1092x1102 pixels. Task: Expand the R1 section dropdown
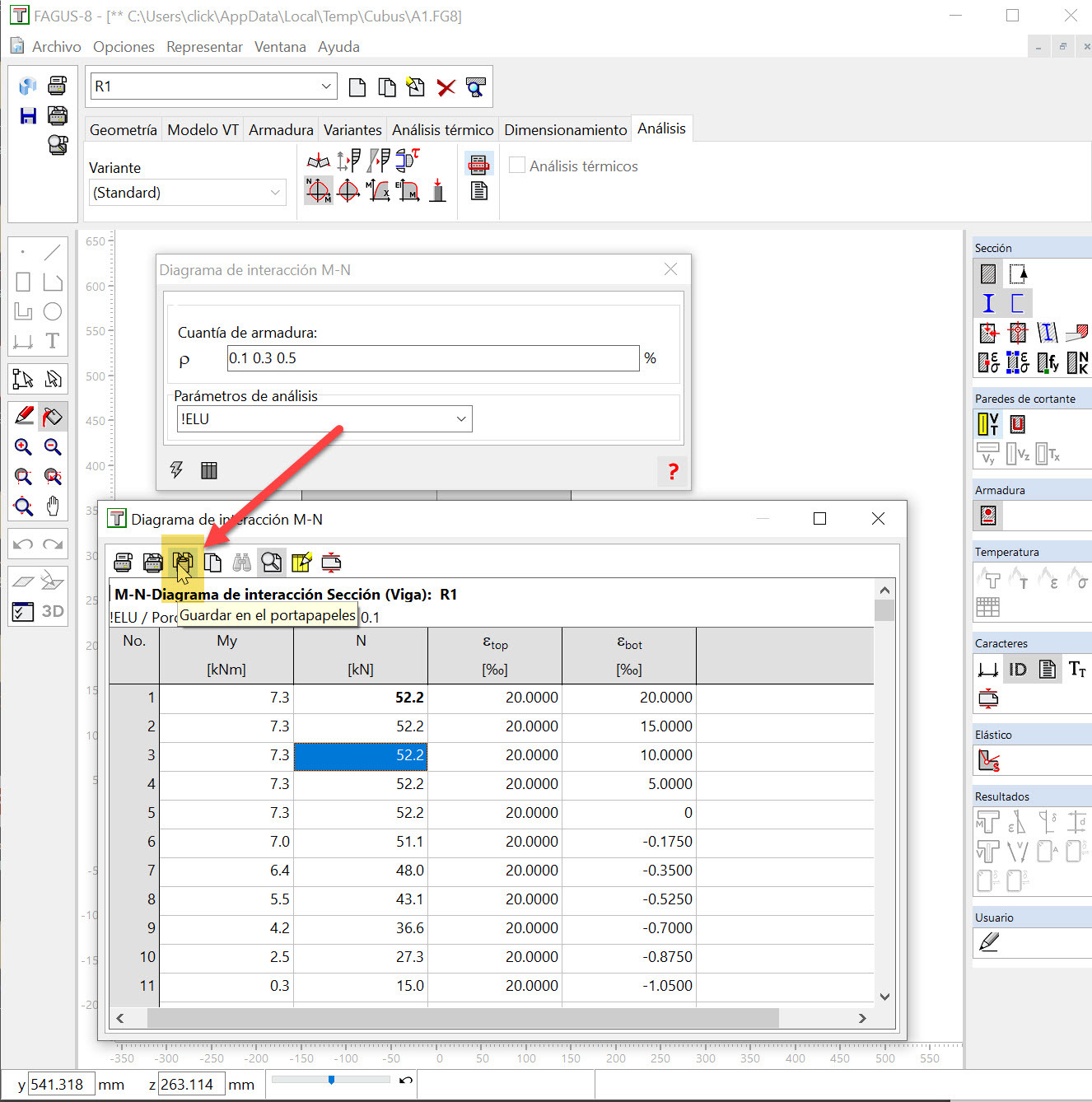pyautogui.click(x=326, y=86)
